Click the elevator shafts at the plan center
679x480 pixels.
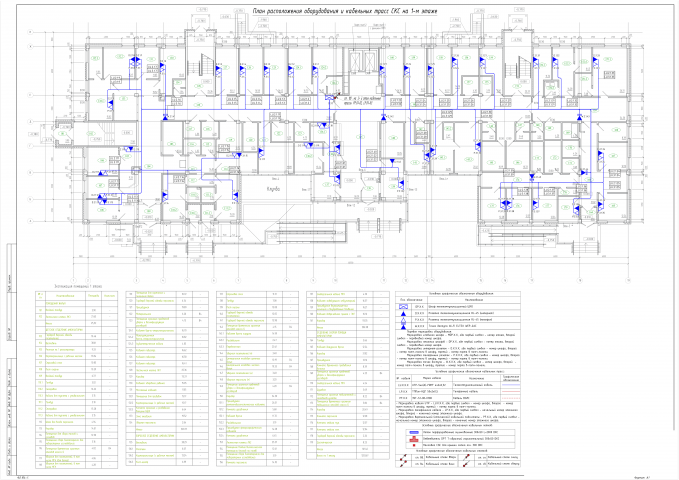364,62
